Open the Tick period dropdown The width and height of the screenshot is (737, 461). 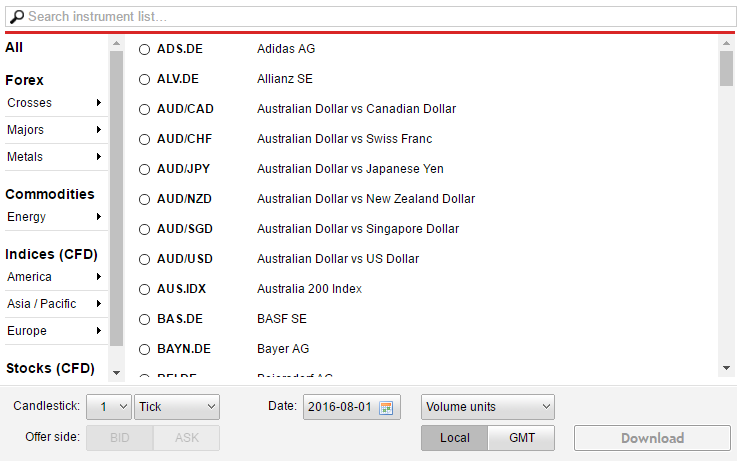point(177,407)
